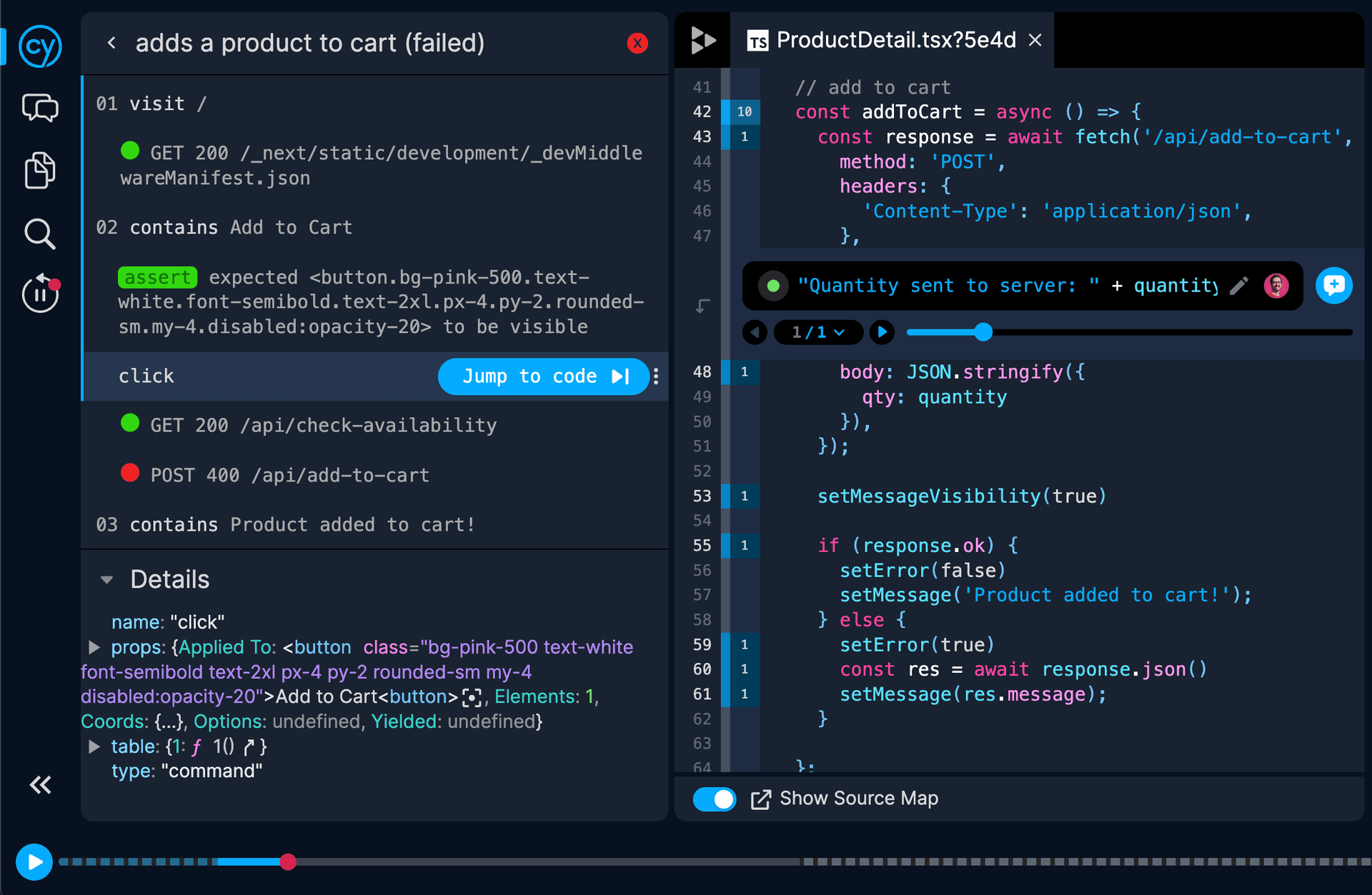Expand the props disclosure triangle
This screenshot has height=895, width=1372.
point(94,648)
